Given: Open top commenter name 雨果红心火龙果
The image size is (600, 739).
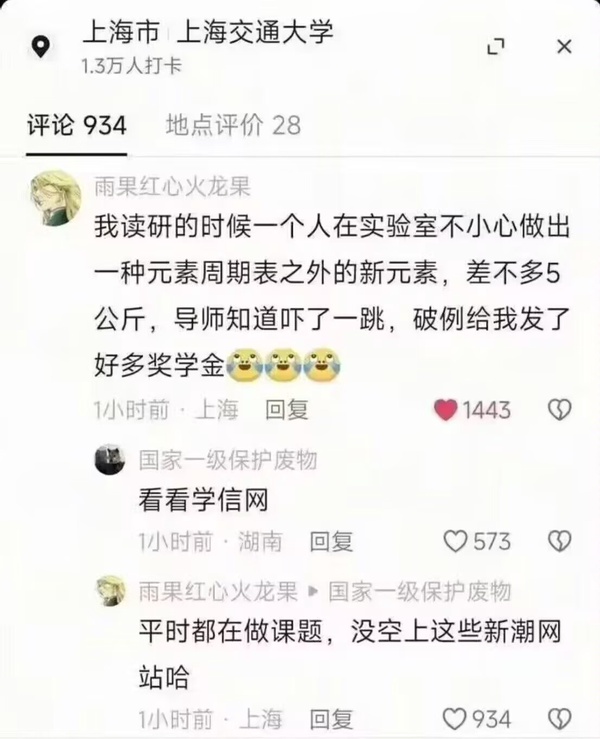Looking at the screenshot, I should (x=173, y=187).
